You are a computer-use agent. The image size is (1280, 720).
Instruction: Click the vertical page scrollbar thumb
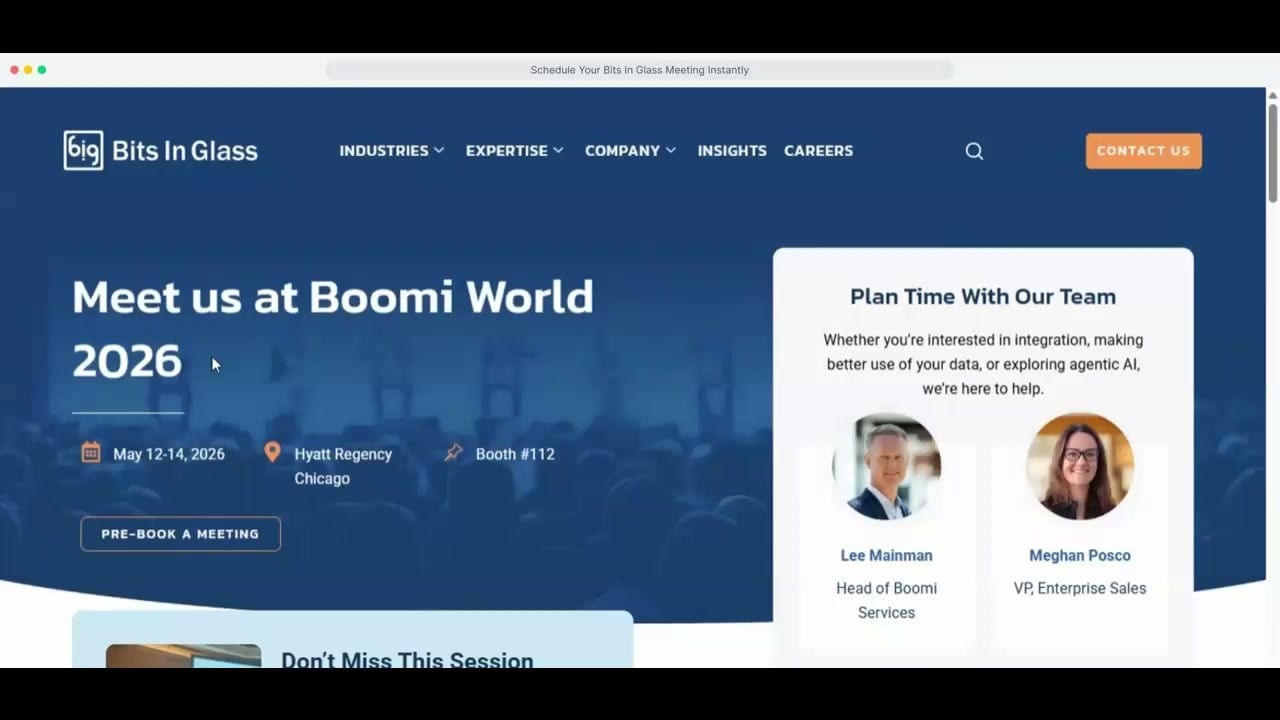(x=1273, y=152)
